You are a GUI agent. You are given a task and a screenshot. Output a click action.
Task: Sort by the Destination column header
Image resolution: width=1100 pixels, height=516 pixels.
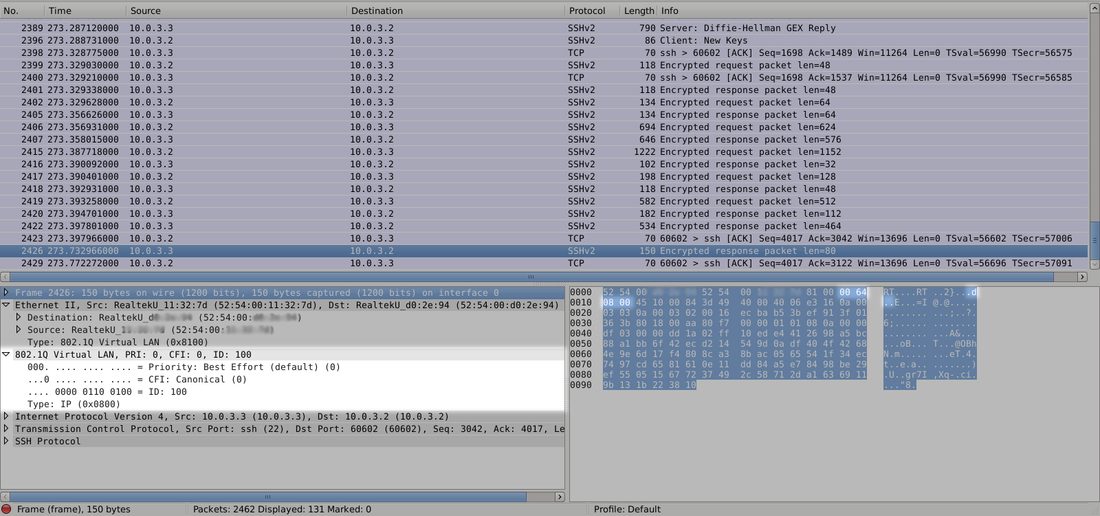pyautogui.click(x=456, y=11)
